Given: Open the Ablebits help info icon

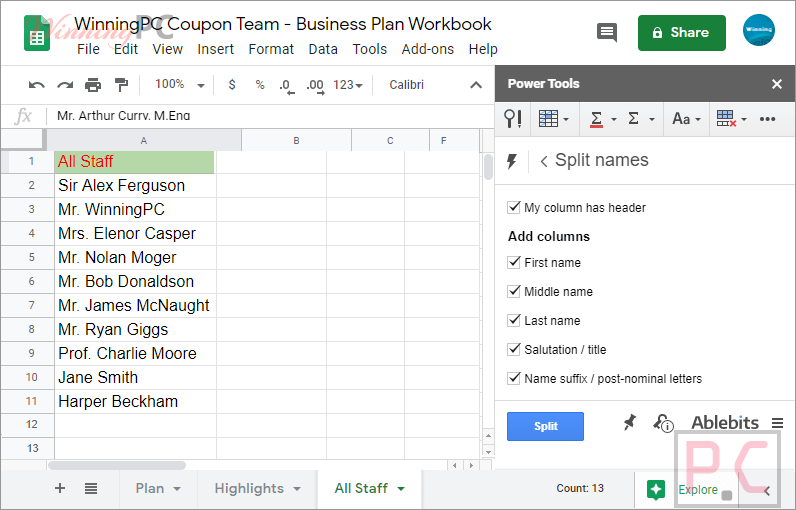Looking at the screenshot, I should coord(664,423).
